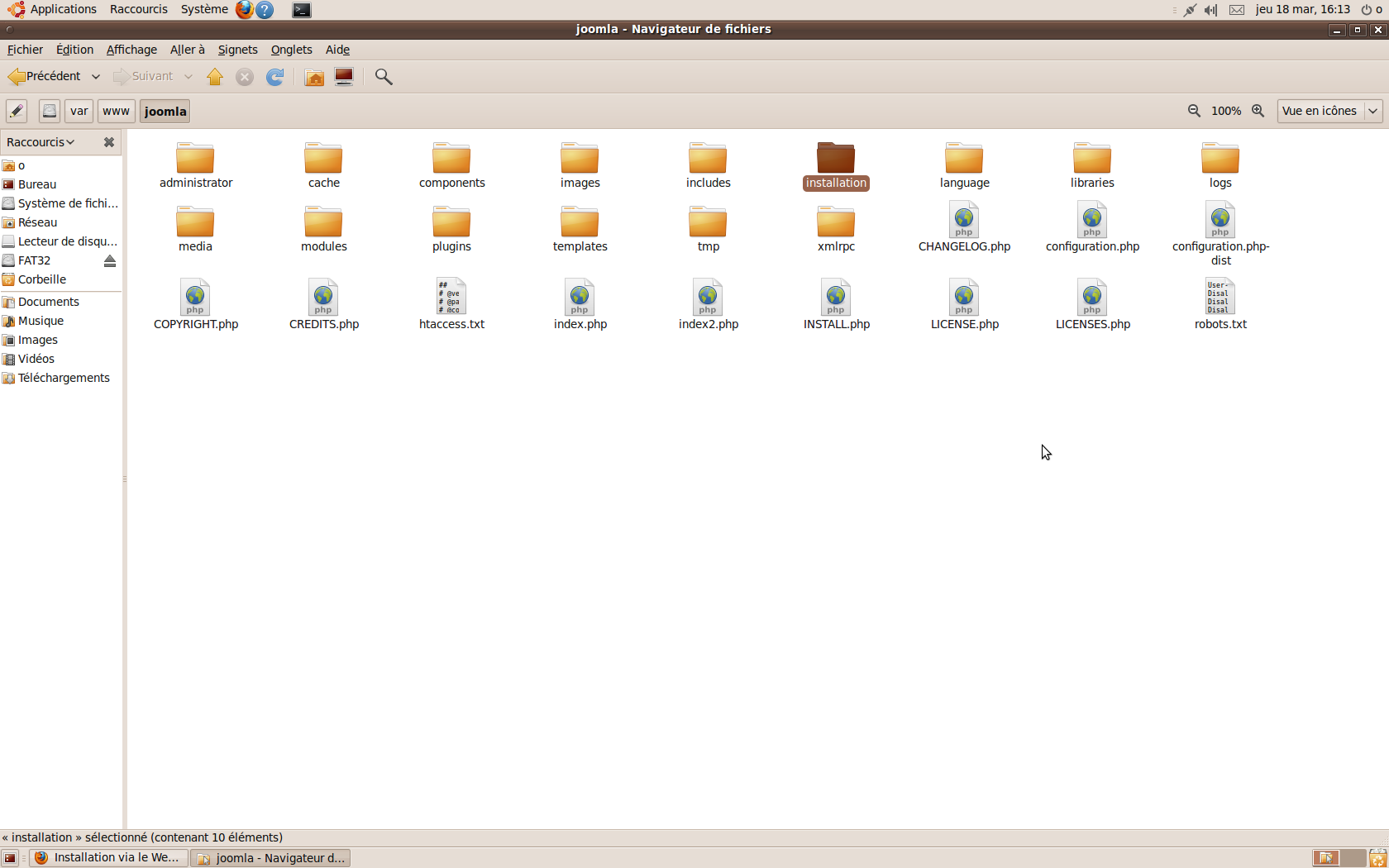Open the Affichage menu
Viewport: 1389px width, 868px height.
pos(131,50)
